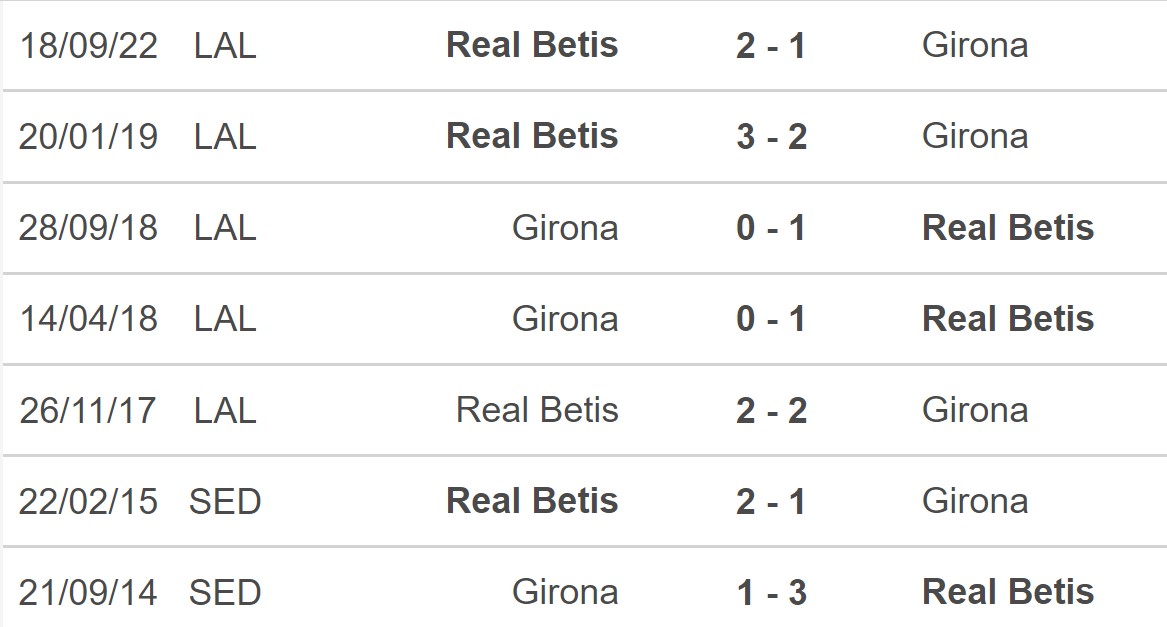
Task: Click the 2 - 2 draw score
Action: click(771, 410)
